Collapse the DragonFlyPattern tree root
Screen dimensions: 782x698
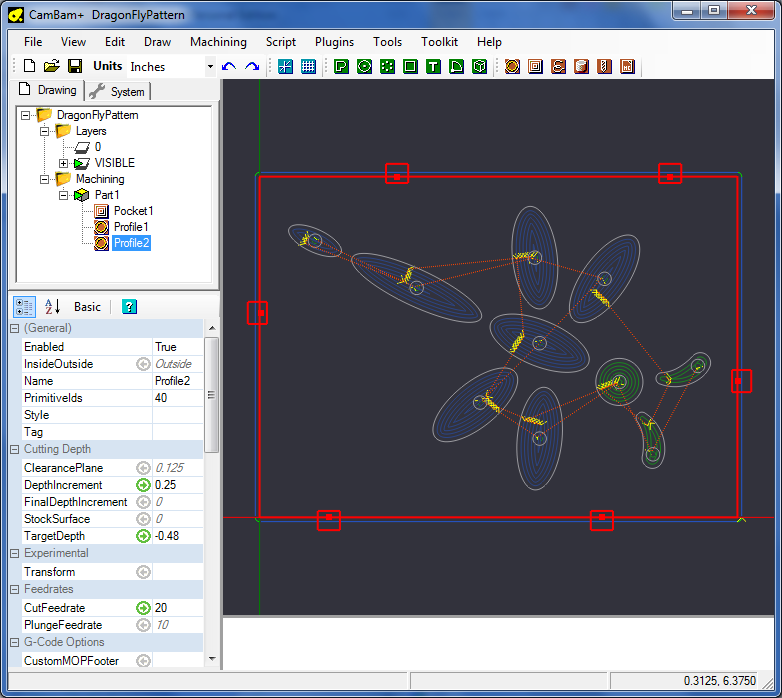[x=25, y=115]
